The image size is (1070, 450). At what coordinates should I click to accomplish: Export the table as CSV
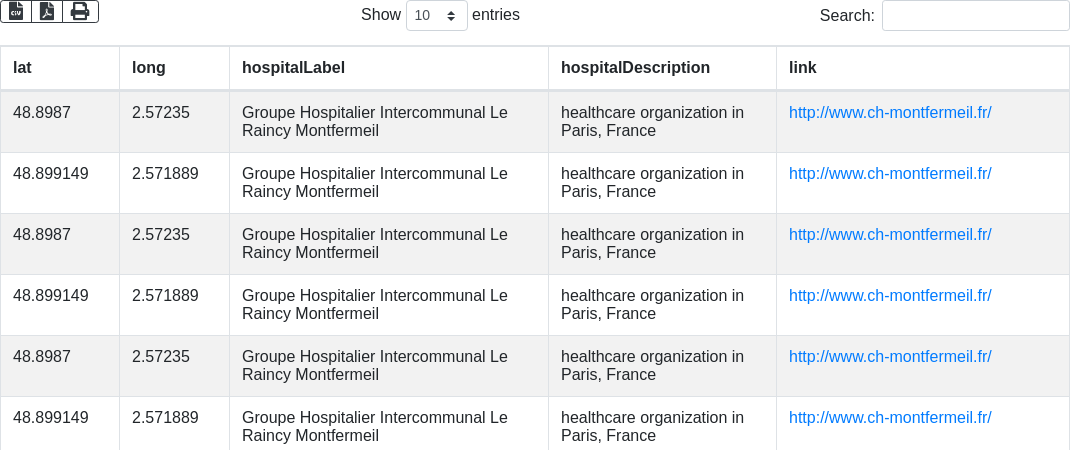16,11
